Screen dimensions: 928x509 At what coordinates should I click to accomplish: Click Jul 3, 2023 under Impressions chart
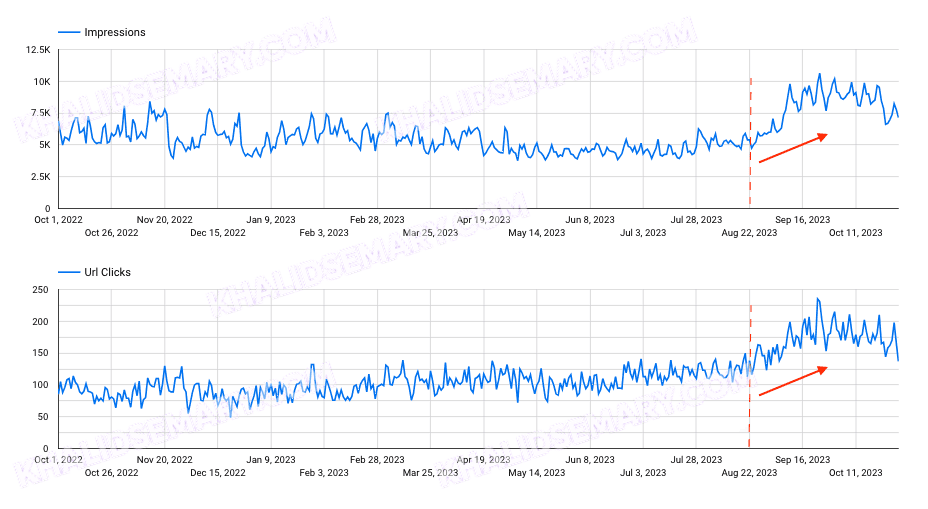tap(643, 233)
